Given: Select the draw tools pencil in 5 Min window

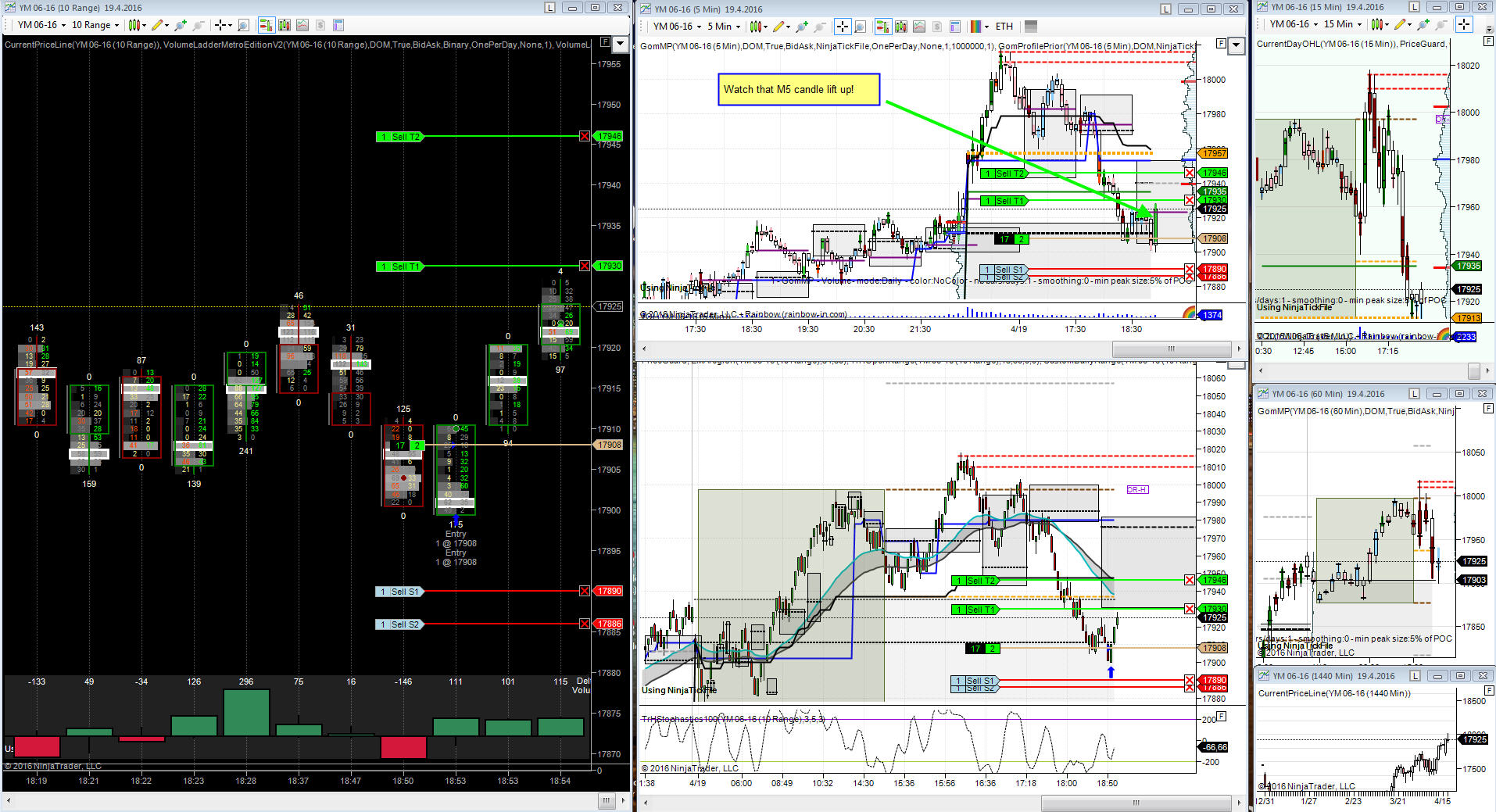Looking at the screenshot, I should [x=781, y=27].
